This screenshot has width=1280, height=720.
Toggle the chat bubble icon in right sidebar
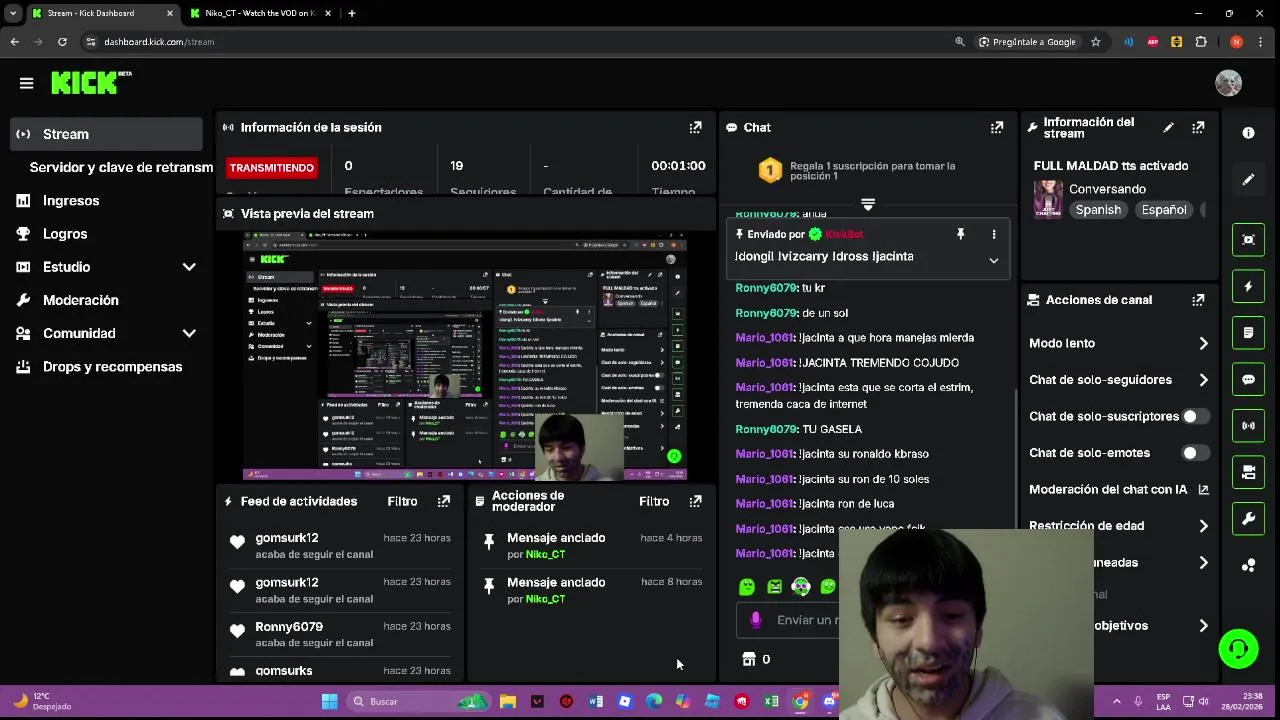coord(1248,380)
